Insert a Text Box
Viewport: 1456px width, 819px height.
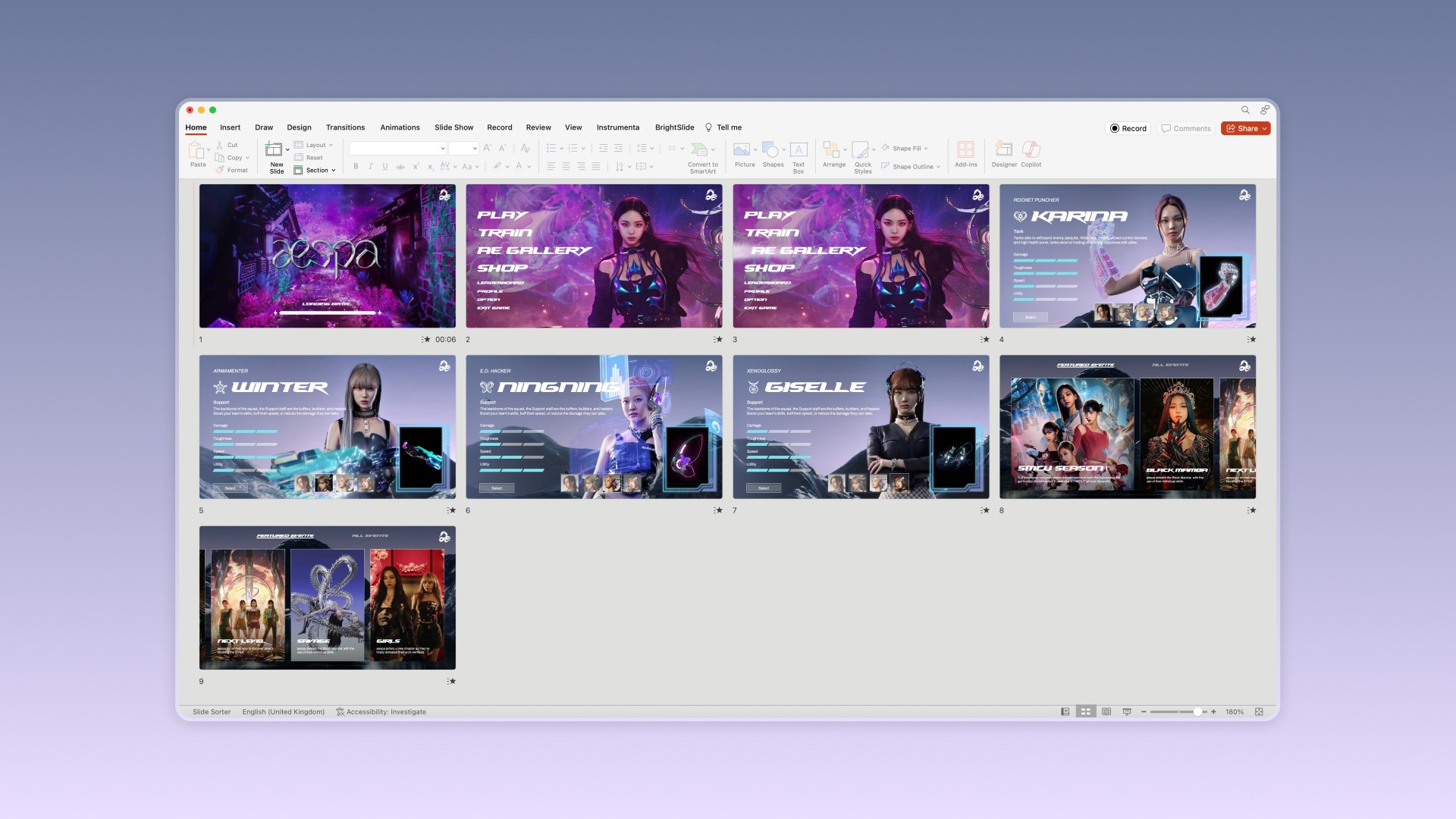(799, 157)
